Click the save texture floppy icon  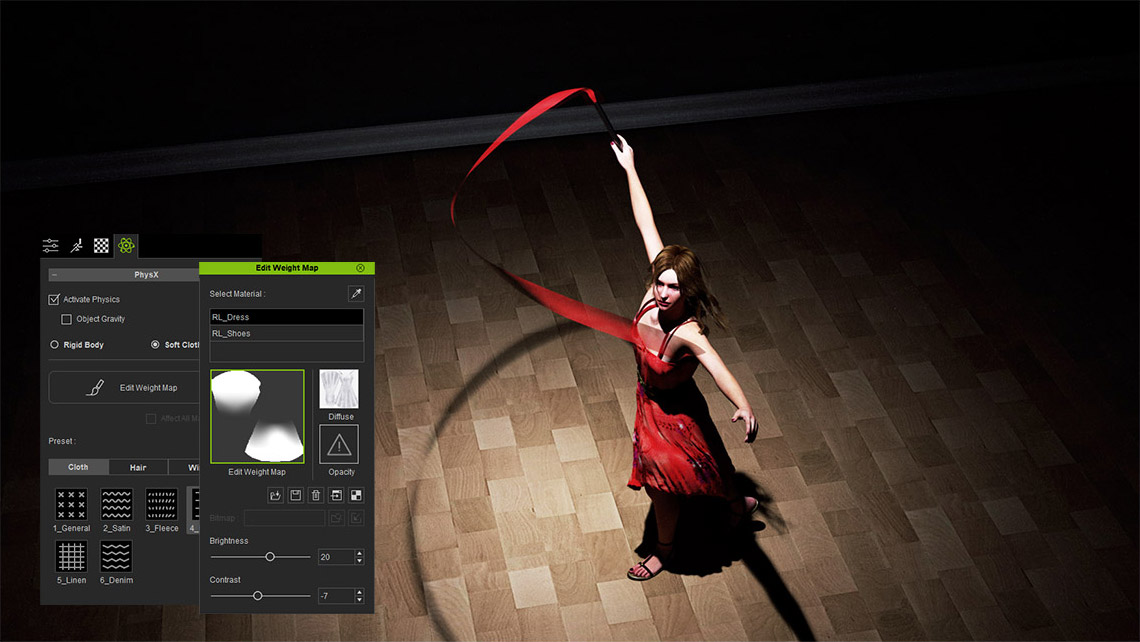[x=295, y=496]
